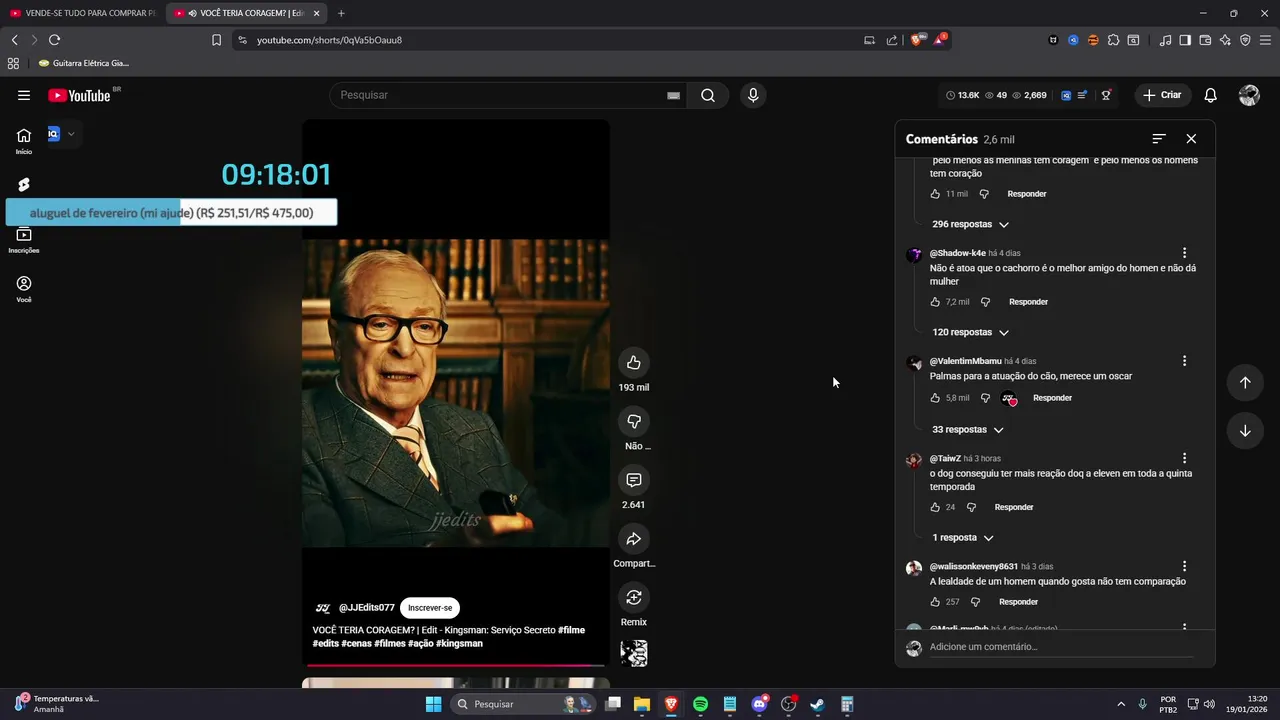
Task: Open the account avatar menu
Action: (1249, 95)
